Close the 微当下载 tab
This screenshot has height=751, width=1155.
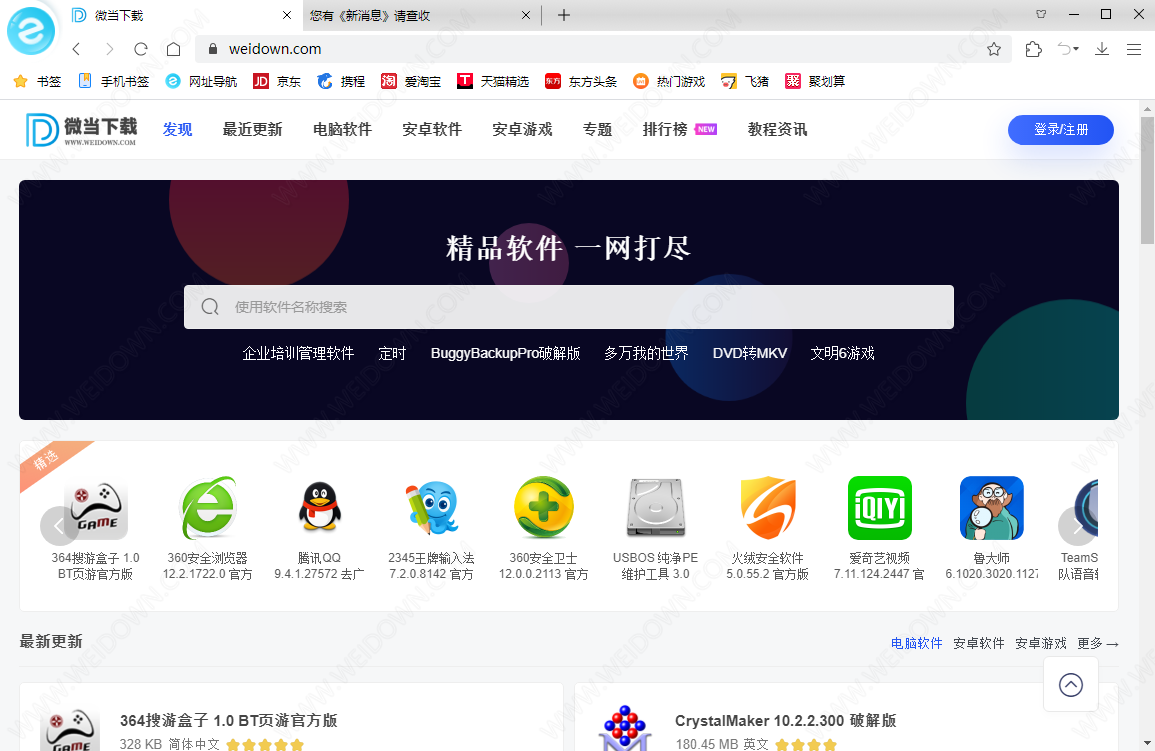pyautogui.click(x=287, y=15)
